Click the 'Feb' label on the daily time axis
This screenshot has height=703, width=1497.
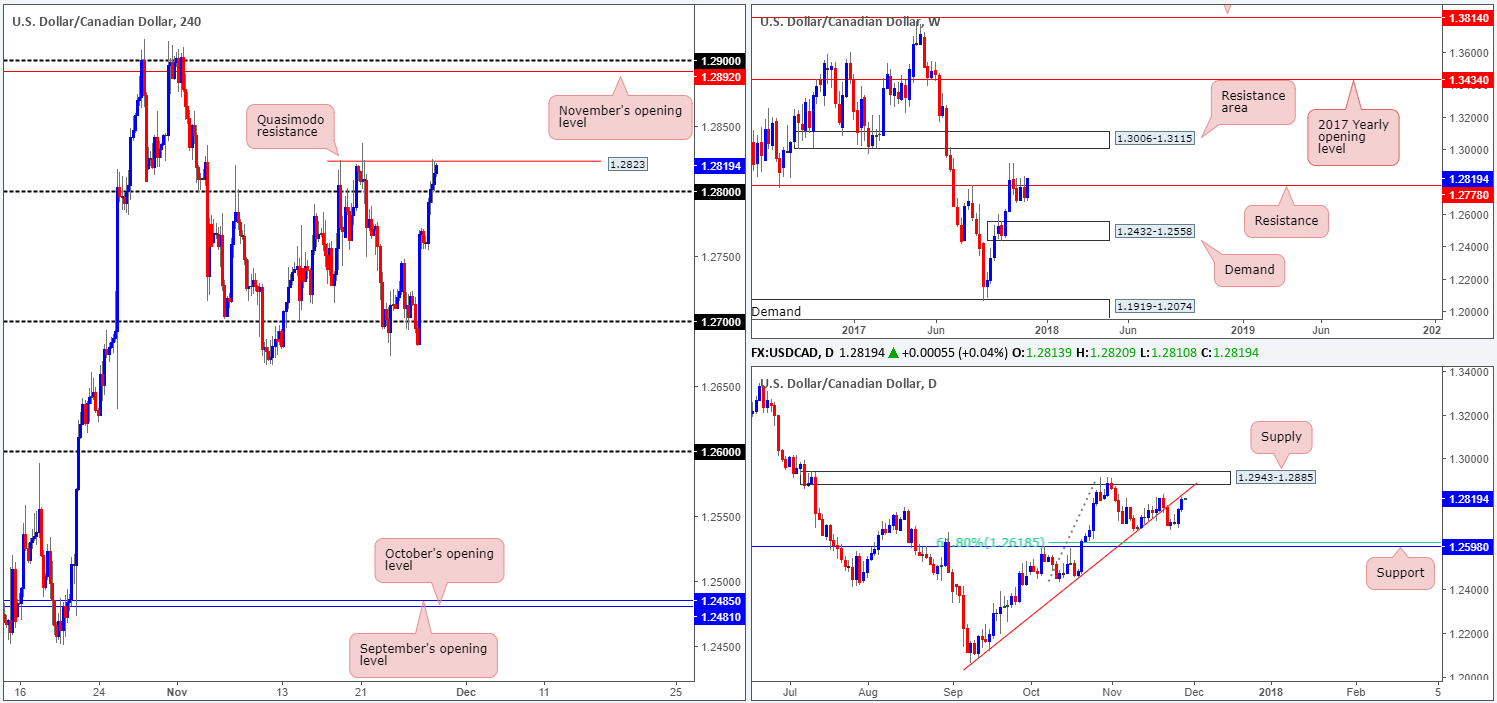[x=1355, y=691]
